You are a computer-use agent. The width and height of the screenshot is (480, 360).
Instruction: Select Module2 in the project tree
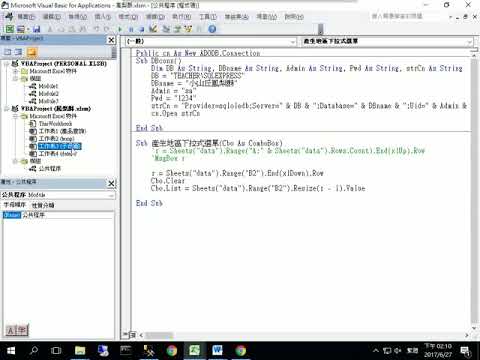point(48,94)
